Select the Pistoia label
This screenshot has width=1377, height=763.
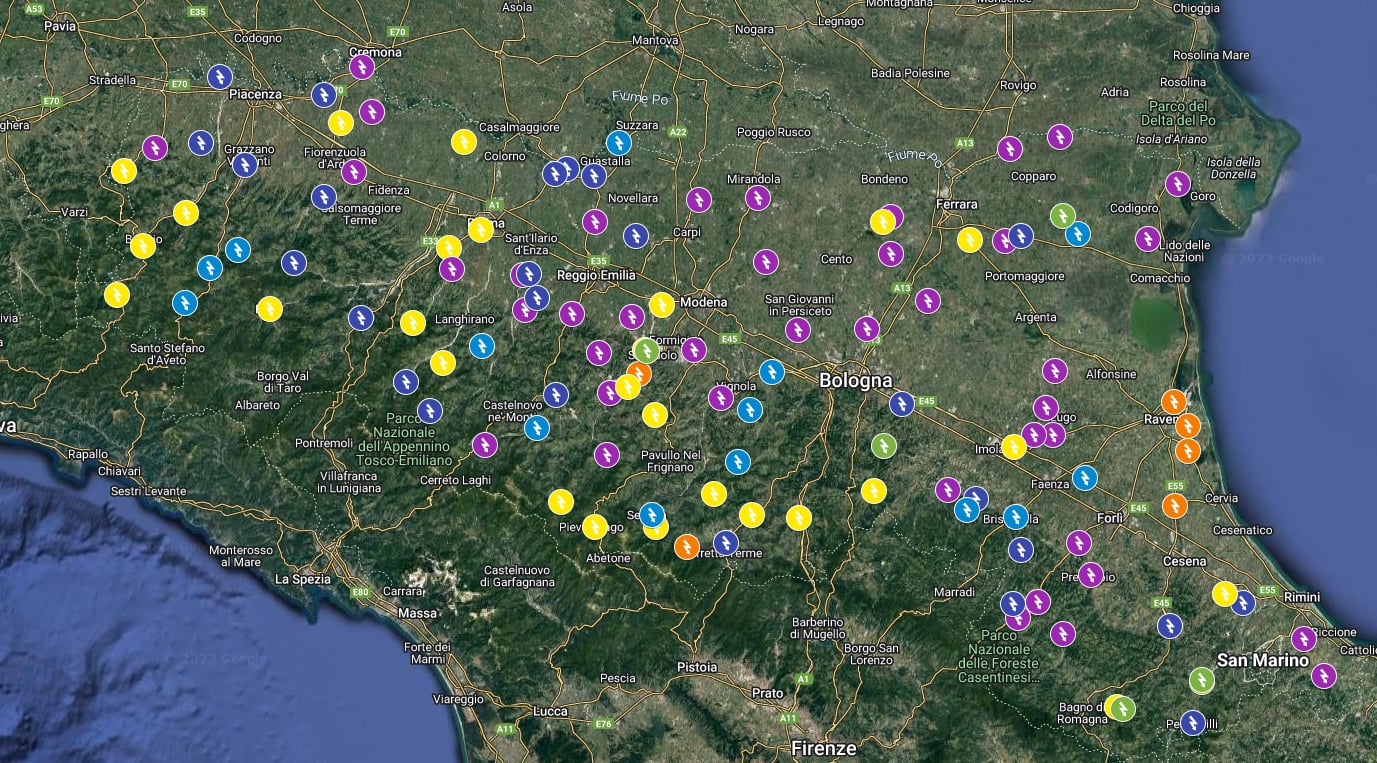pyautogui.click(x=697, y=666)
